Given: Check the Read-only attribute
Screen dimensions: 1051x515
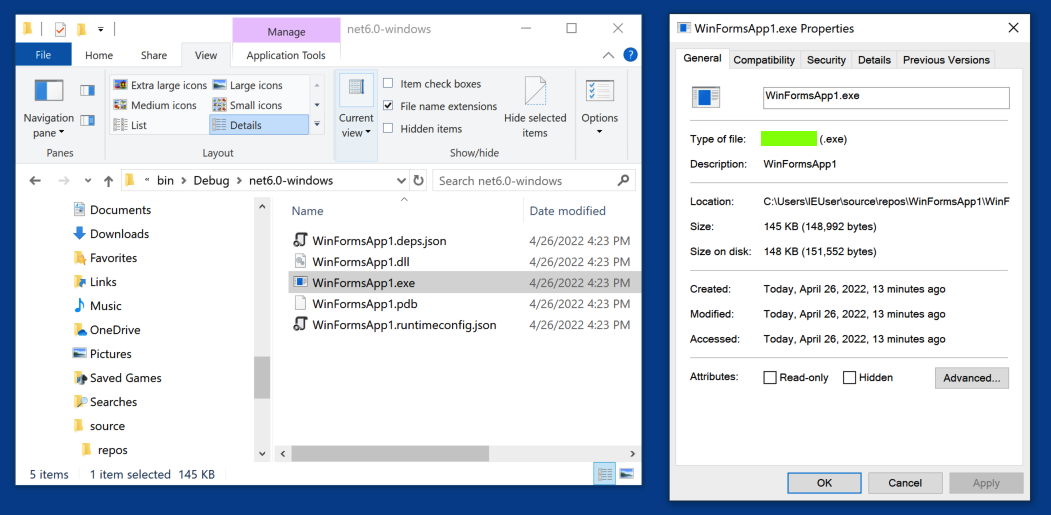Looking at the screenshot, I should [770, 378].
